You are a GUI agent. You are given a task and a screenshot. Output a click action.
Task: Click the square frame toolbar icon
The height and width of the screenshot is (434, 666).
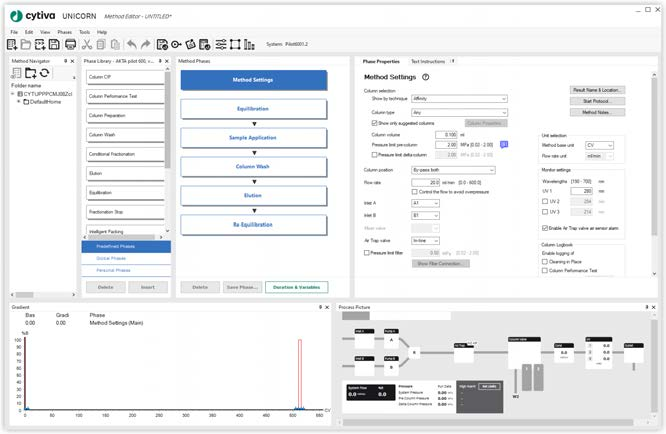pyautogui.click(x=235, y=44)
